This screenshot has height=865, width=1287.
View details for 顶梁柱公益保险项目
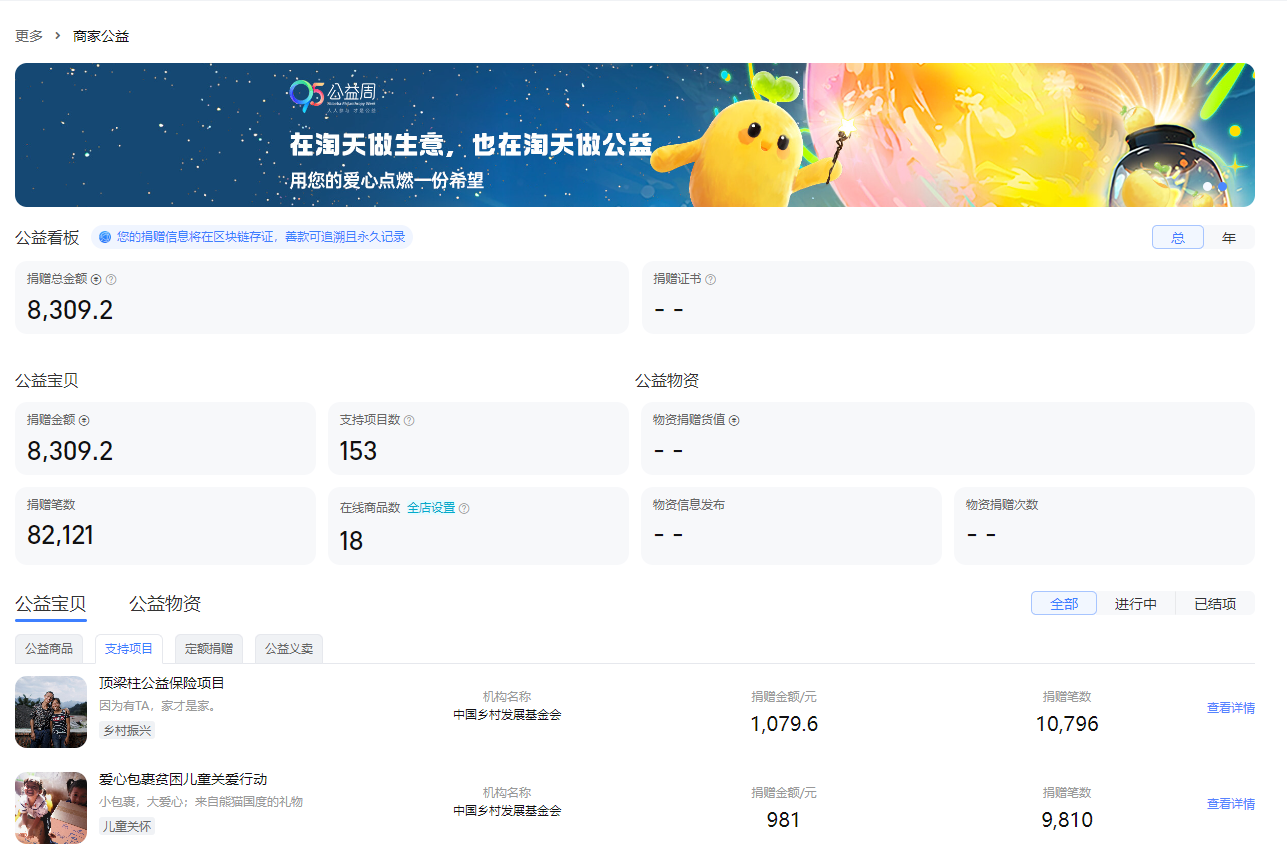pyautogui.click(x=1231, y=708)
